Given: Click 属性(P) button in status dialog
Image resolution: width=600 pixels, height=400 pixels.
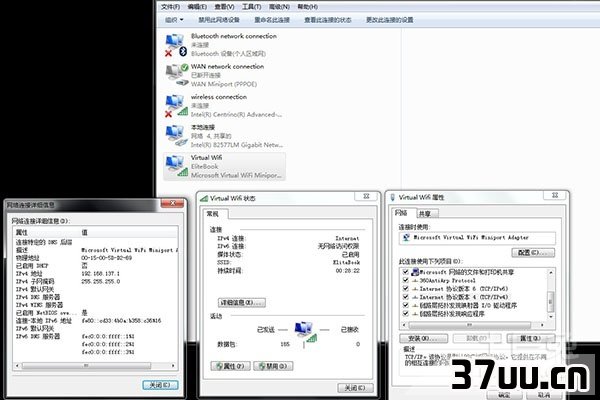Looking at the screenshot, I should (231, 366).
